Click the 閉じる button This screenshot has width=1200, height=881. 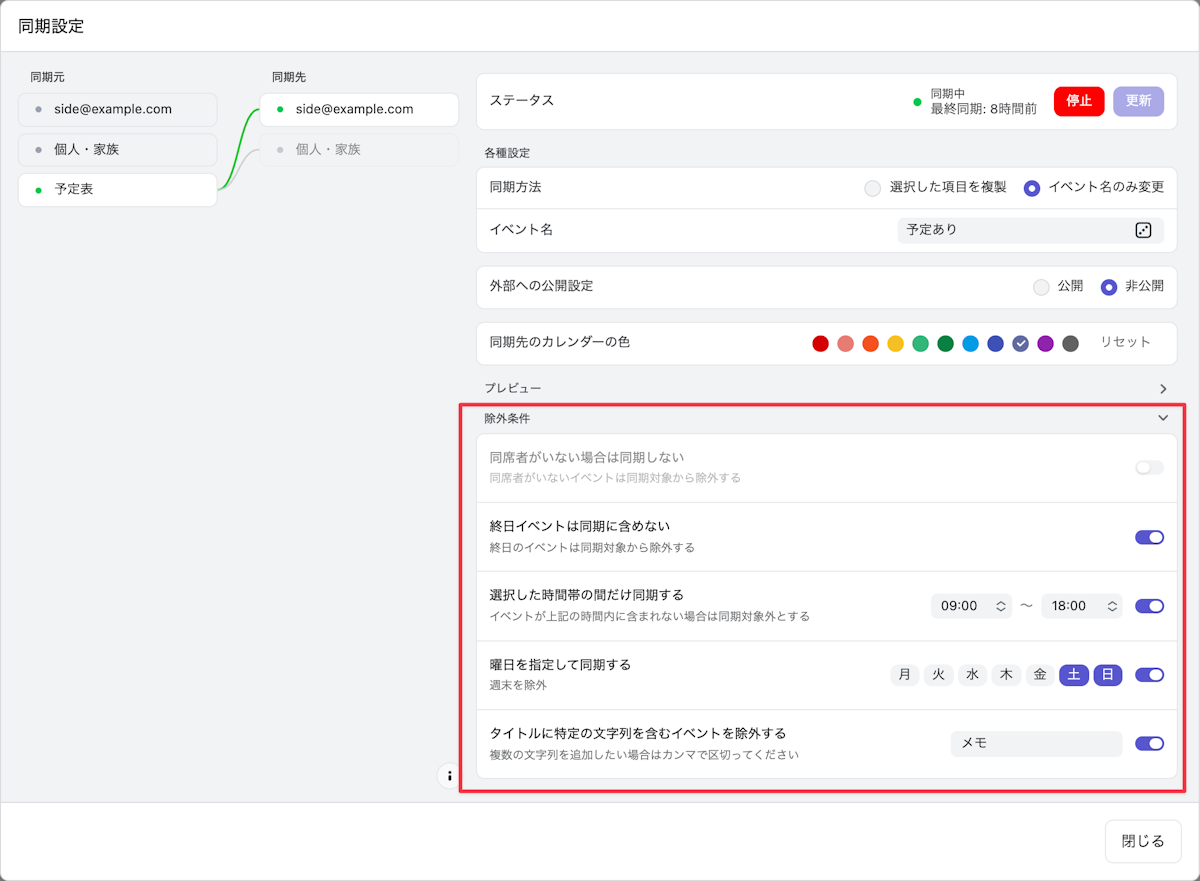1143,841
